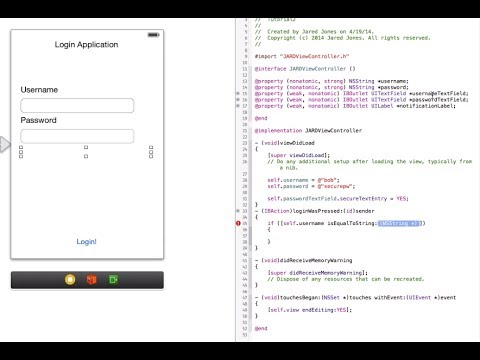Click the [super didReceiveMemoryWarning]; line
The image size is (480, 360).
[x=317, y=273]
